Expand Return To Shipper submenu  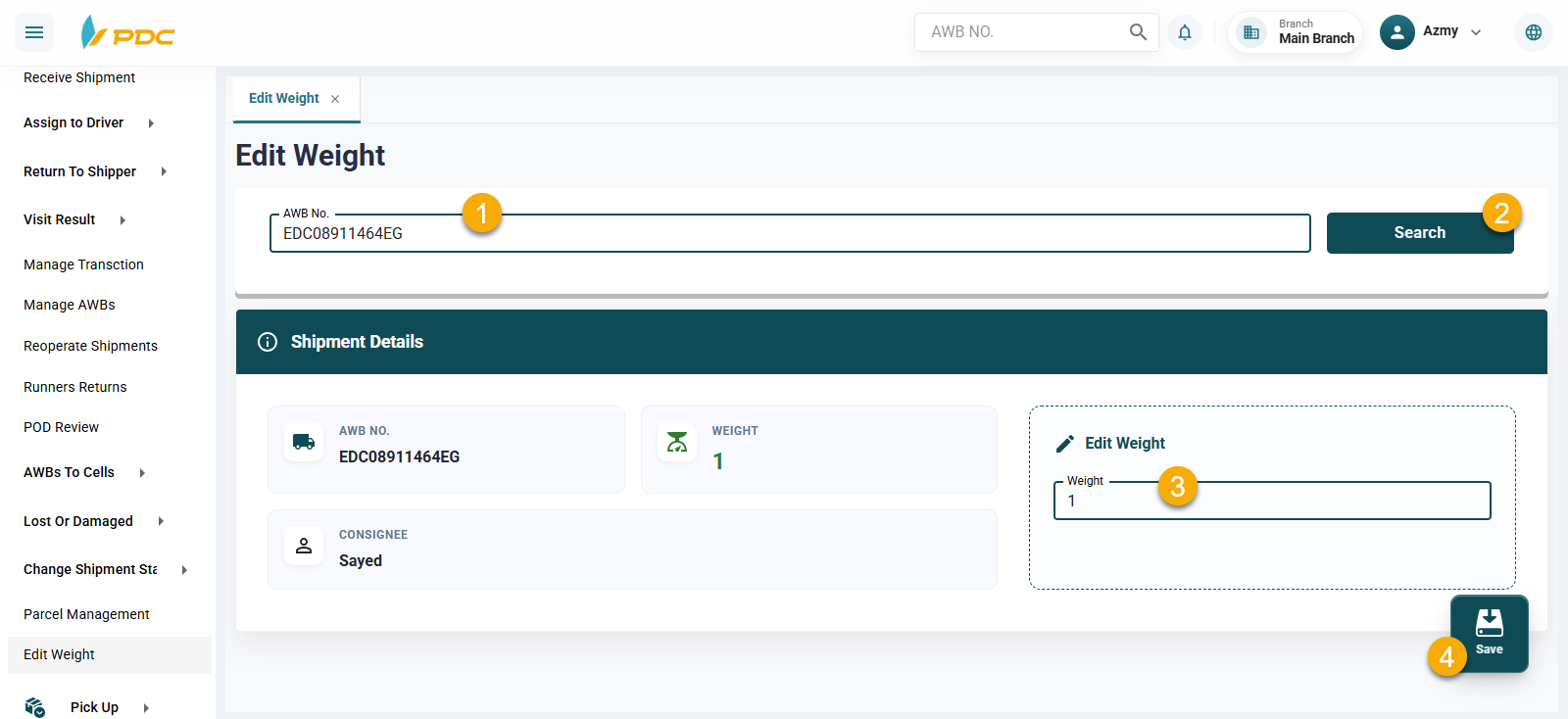point(164,171)
